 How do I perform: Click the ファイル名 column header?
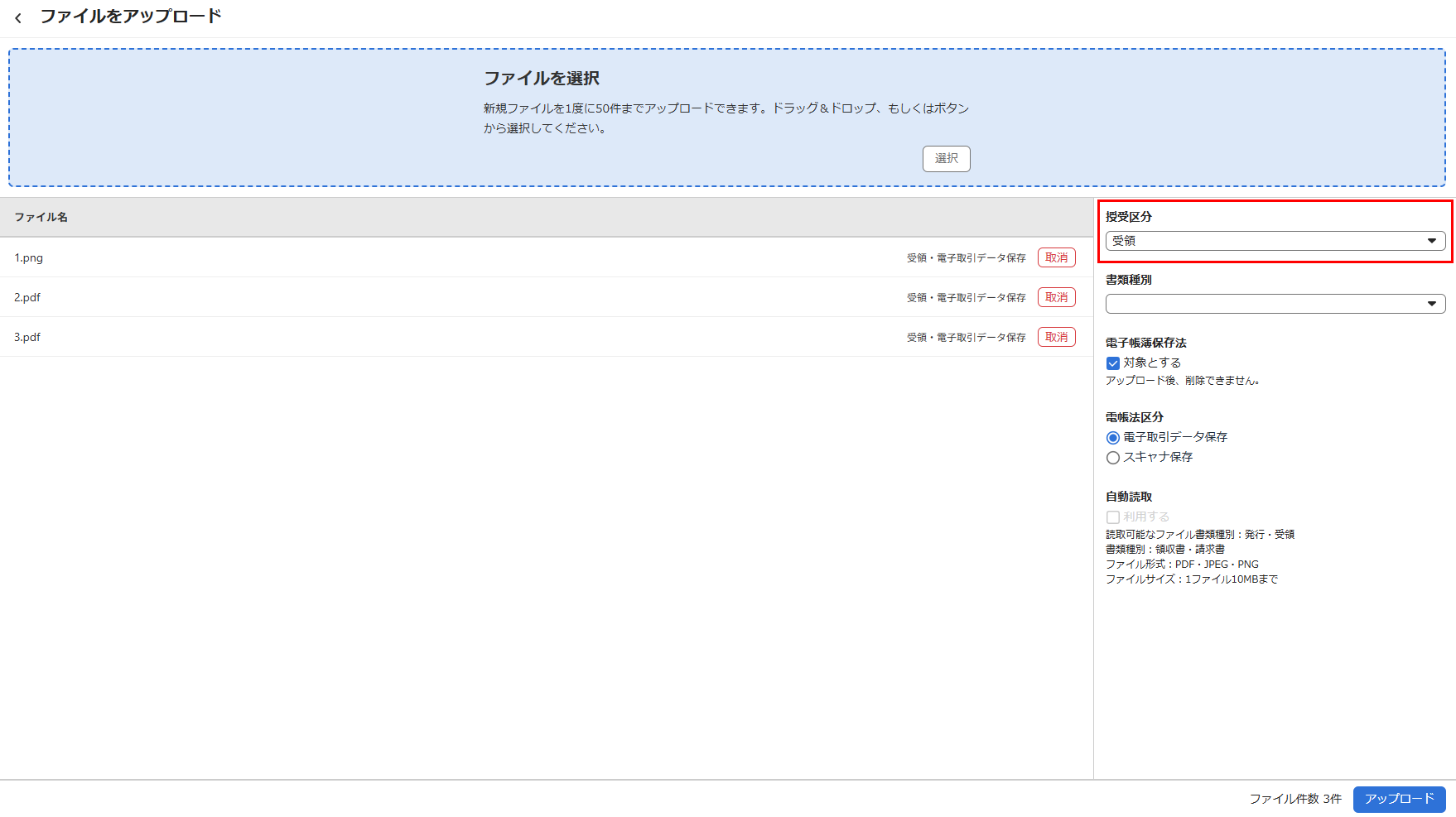click(41, 217)
